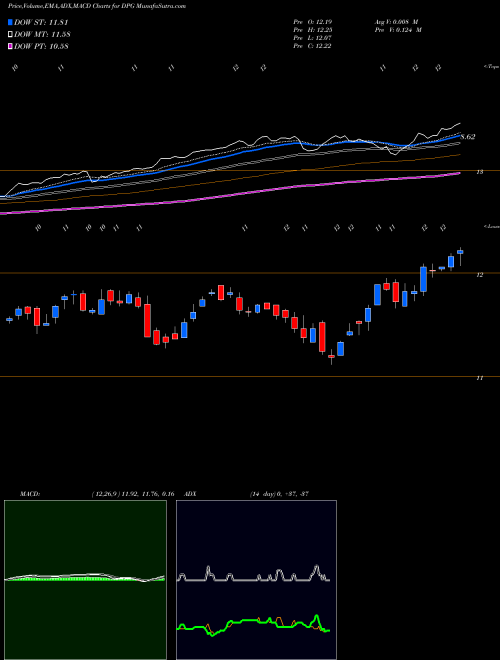This screenshot has width=500, height=660.
Task: Click the 'Pre C: 12.22' value
Action: (312, 46)
